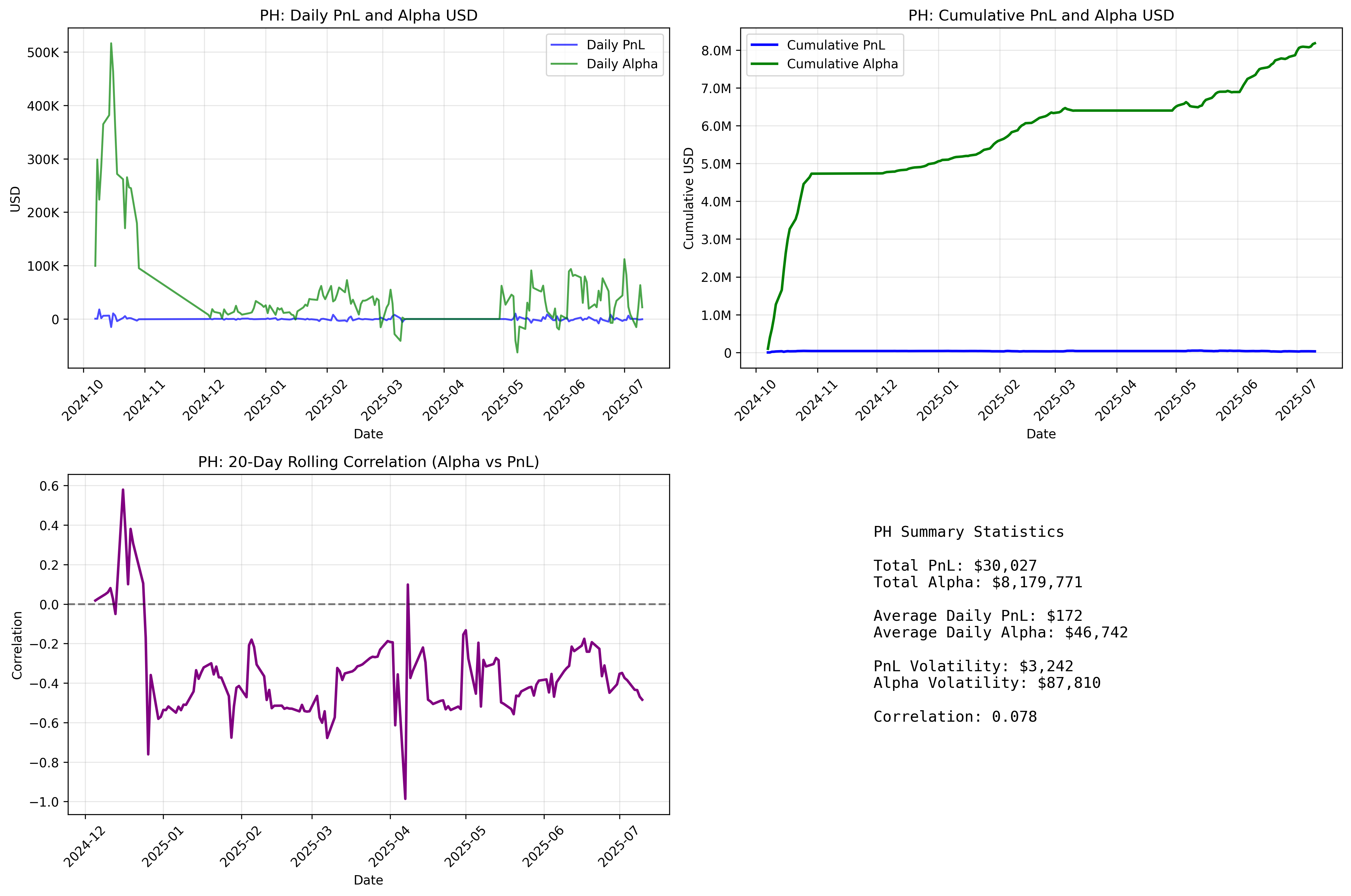Click the end of the Cumulative Alpha line
Image resolution: width=1351 pixels, height=896 pixels.
pos(1315,43)
